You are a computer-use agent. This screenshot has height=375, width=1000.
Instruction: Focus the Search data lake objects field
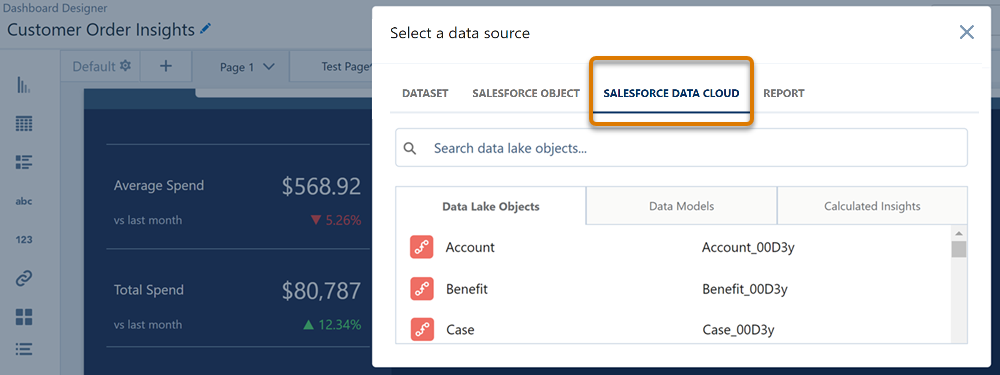[681, 148]
